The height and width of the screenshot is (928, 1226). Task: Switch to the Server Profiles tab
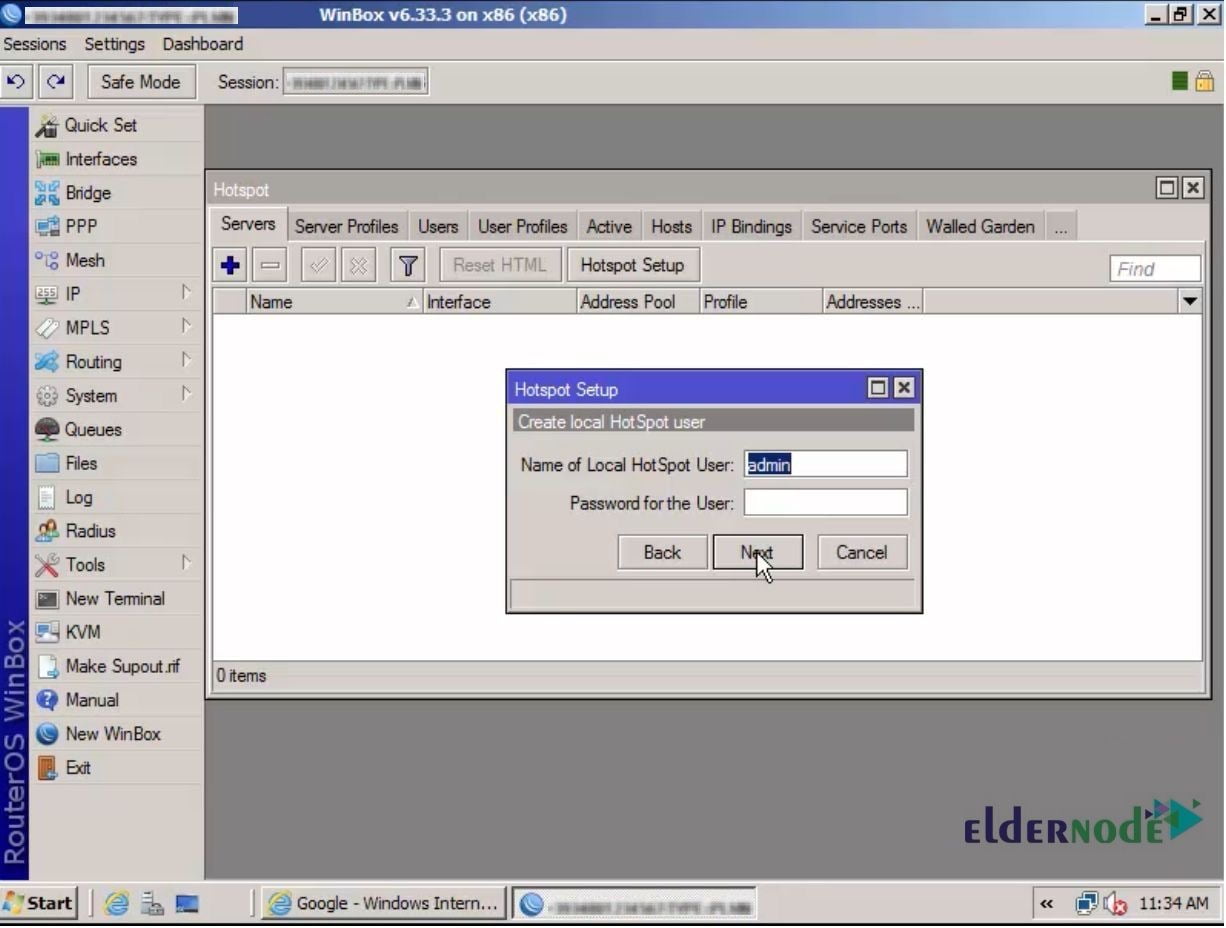(346, 225)
